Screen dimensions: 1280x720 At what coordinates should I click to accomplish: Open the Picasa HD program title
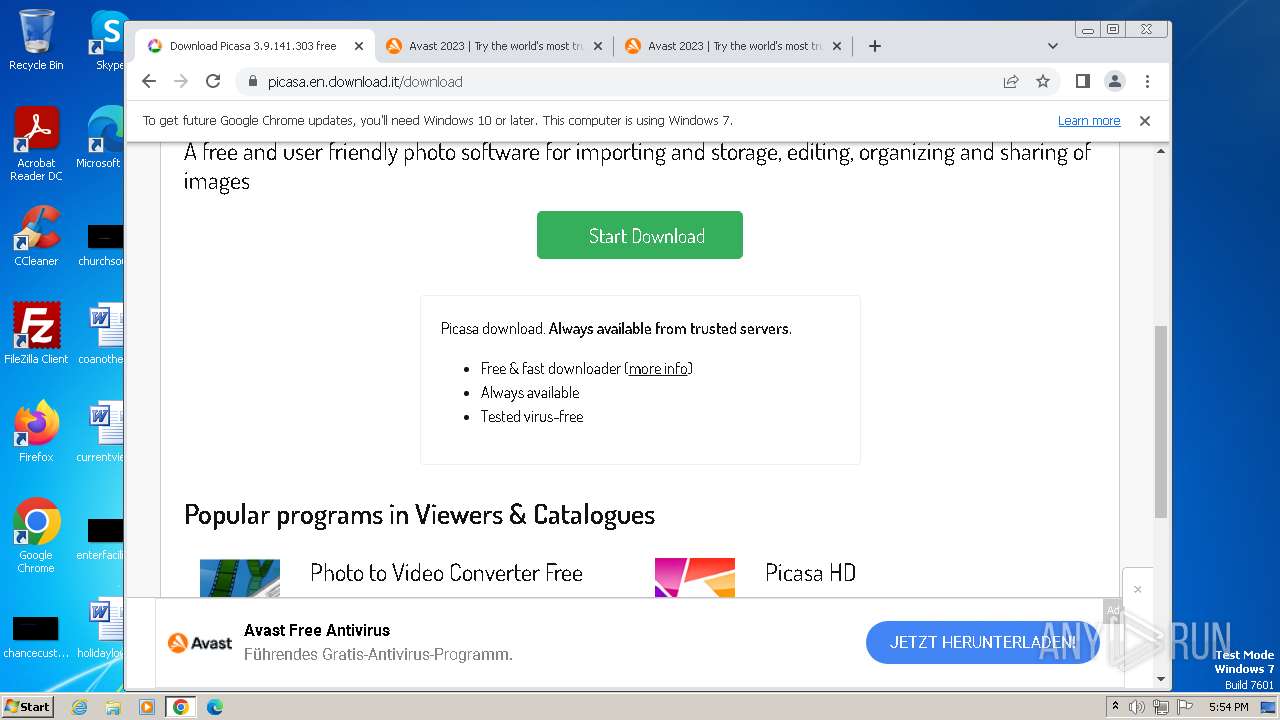810,573
